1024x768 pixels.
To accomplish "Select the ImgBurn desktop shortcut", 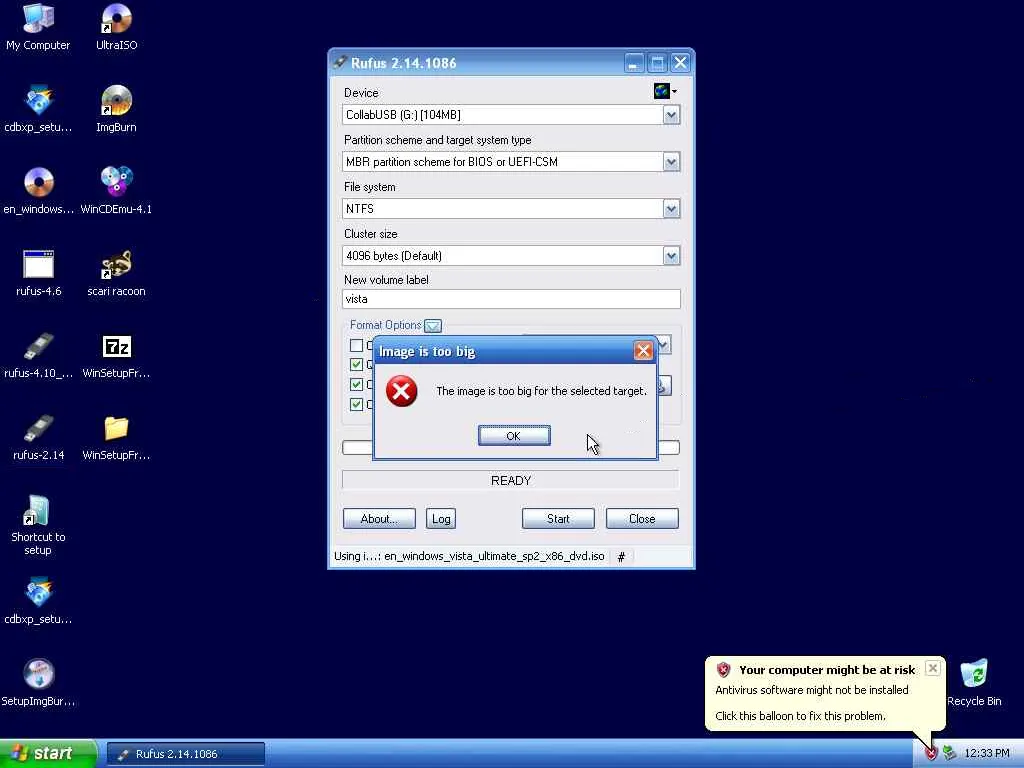I will click(x=116, y=109).
